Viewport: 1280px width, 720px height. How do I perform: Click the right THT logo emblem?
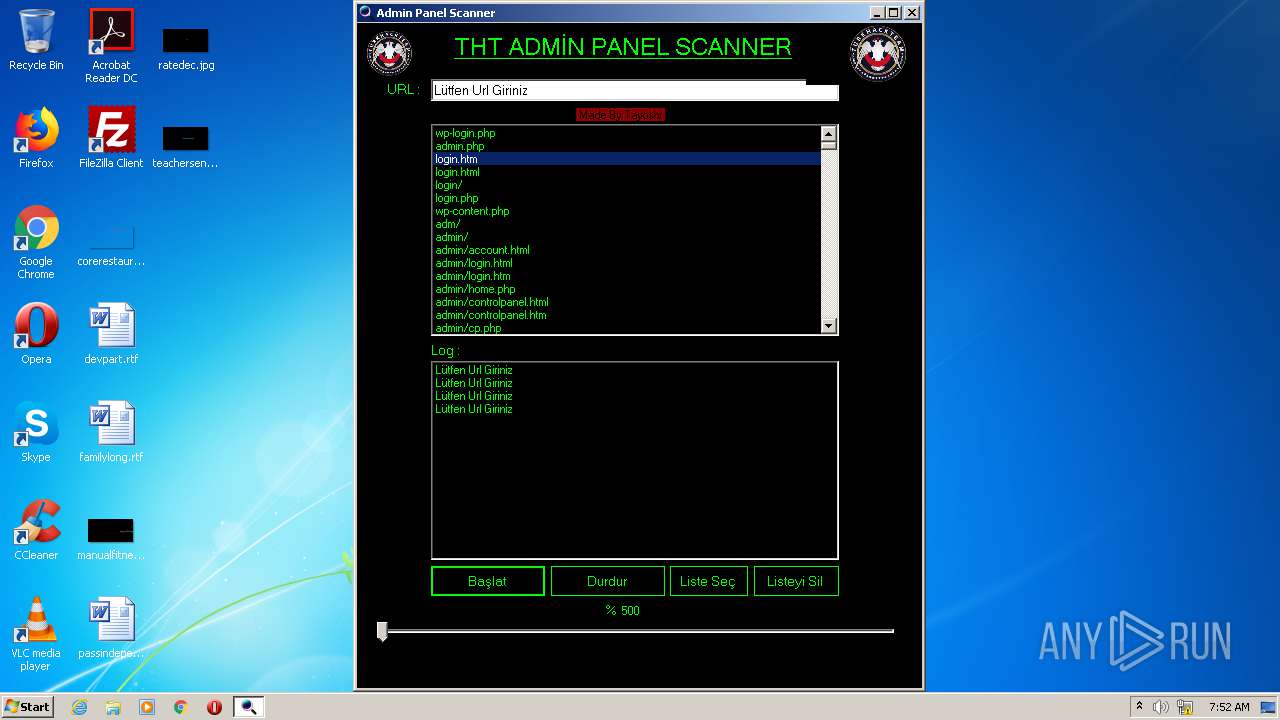pos(878,53)
